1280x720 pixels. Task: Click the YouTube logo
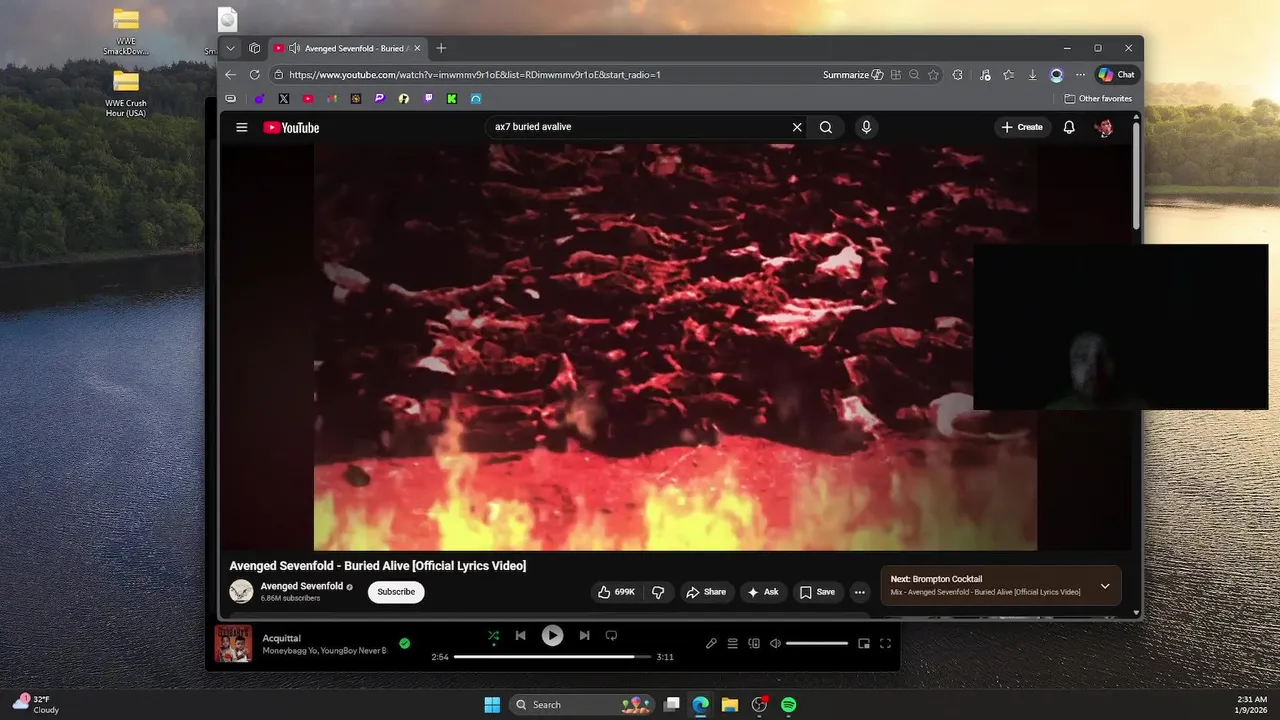(291, 127)
